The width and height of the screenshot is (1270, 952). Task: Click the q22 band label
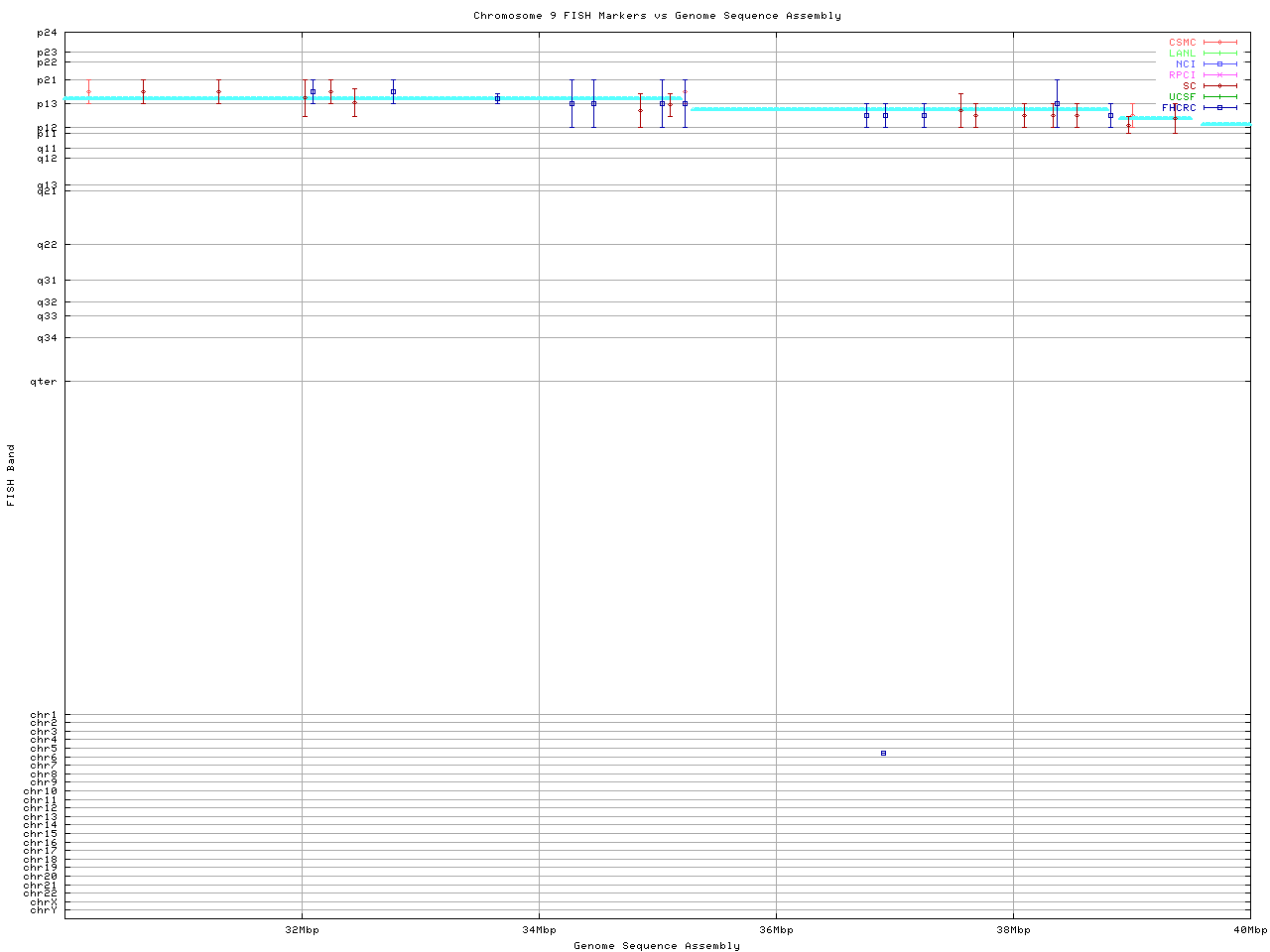pos(47,245)
